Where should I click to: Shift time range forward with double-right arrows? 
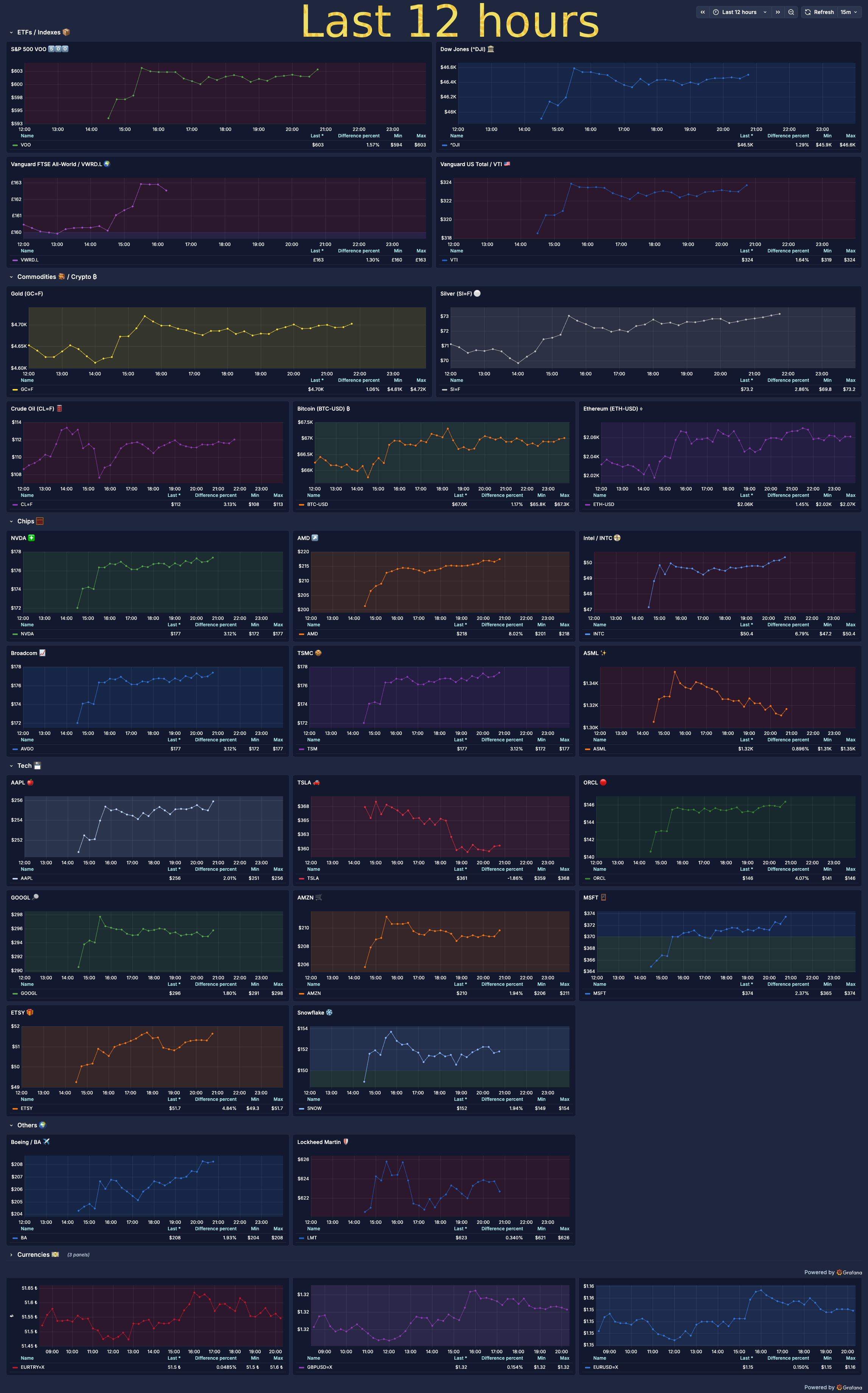tap(778, 12)
